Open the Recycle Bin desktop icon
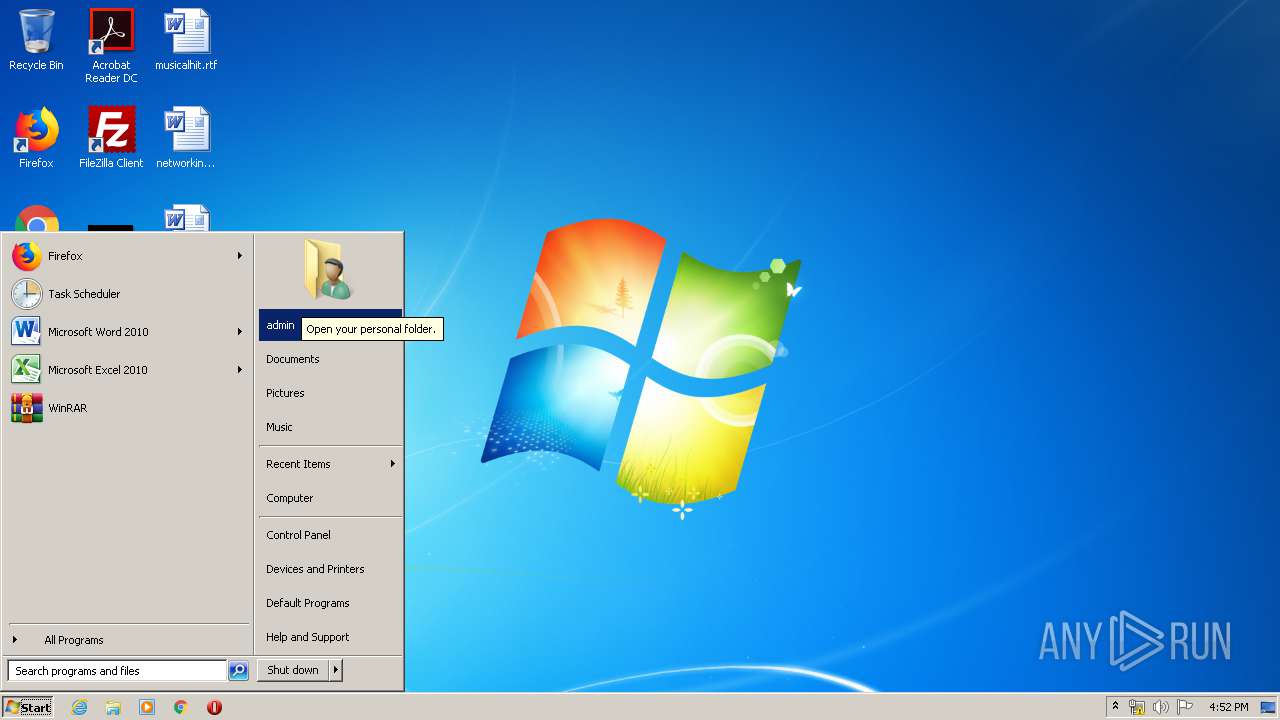The image size is (1280, 720). [36, 40]
